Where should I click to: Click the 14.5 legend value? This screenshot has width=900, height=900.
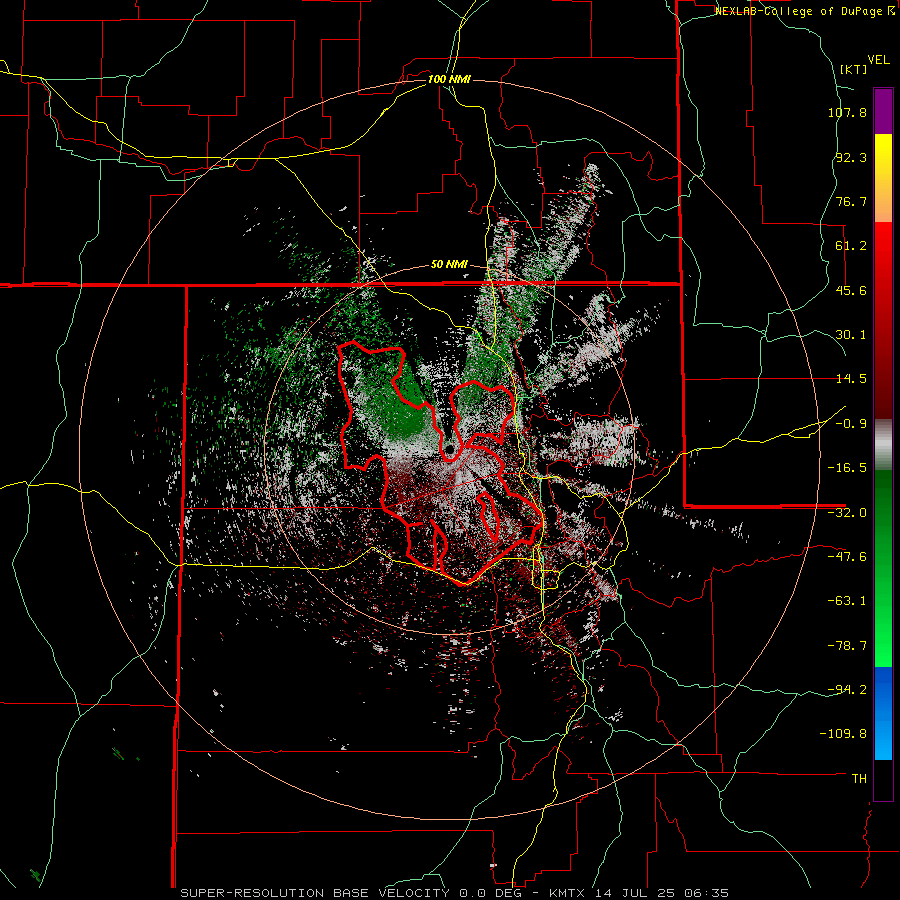tap(851, 379)
